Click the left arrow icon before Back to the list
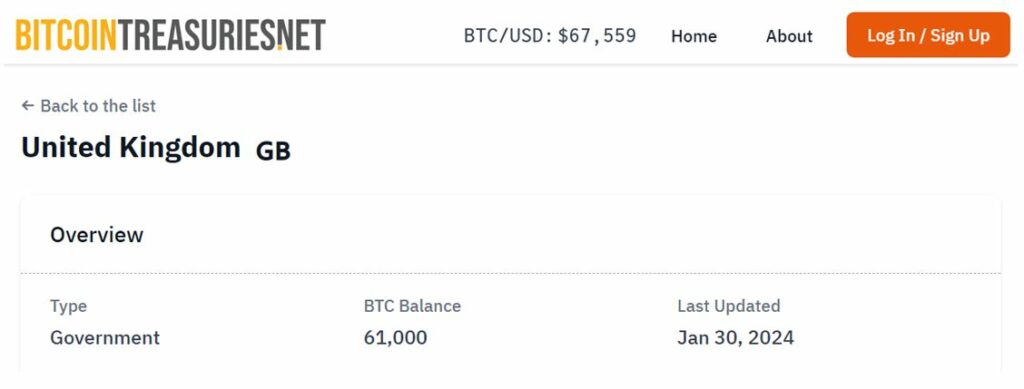This screenshot has height=389, width=1024. click(x=27, y=105)
